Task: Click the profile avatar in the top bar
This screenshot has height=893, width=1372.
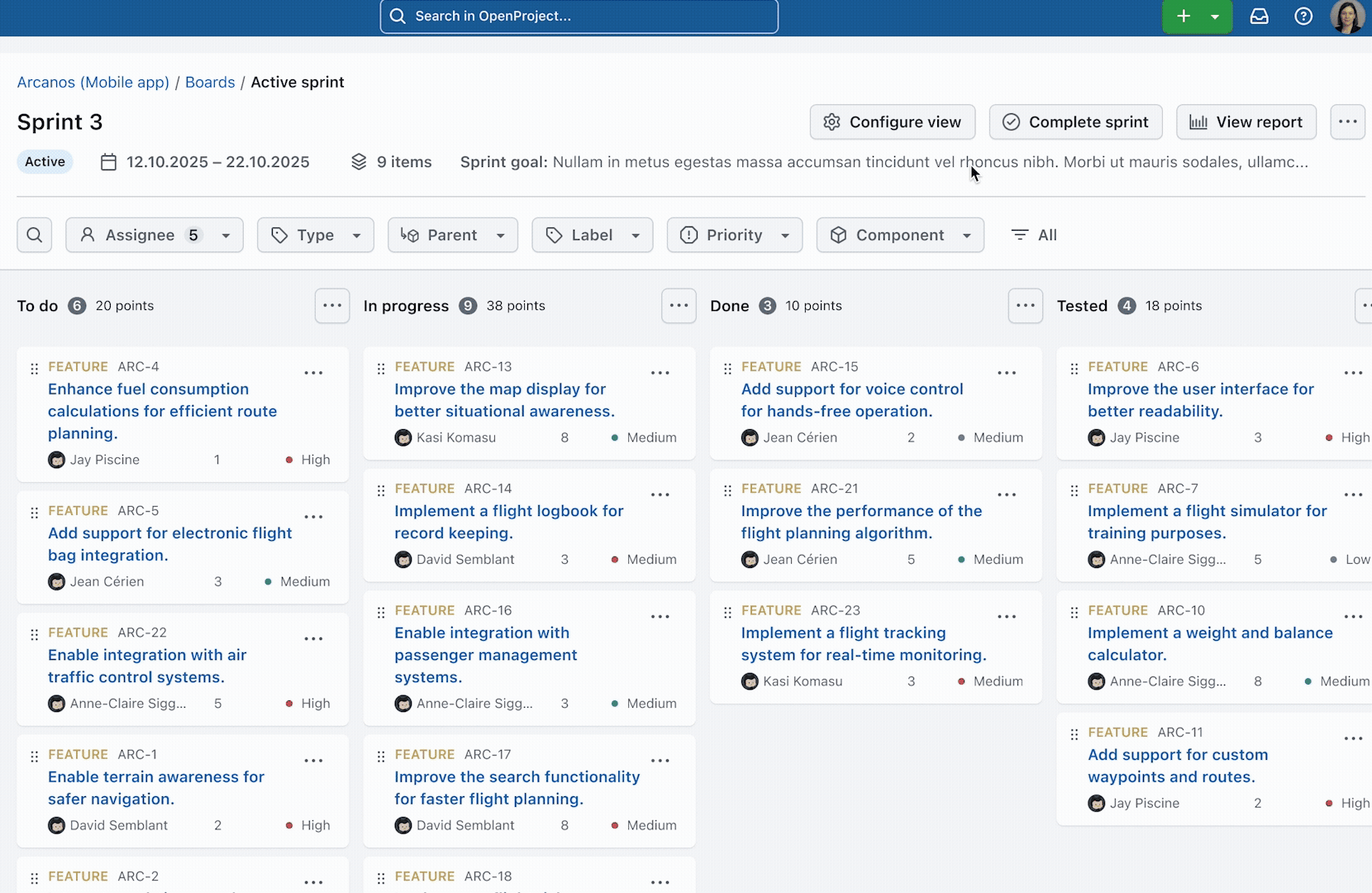Action: point(1349,17)
